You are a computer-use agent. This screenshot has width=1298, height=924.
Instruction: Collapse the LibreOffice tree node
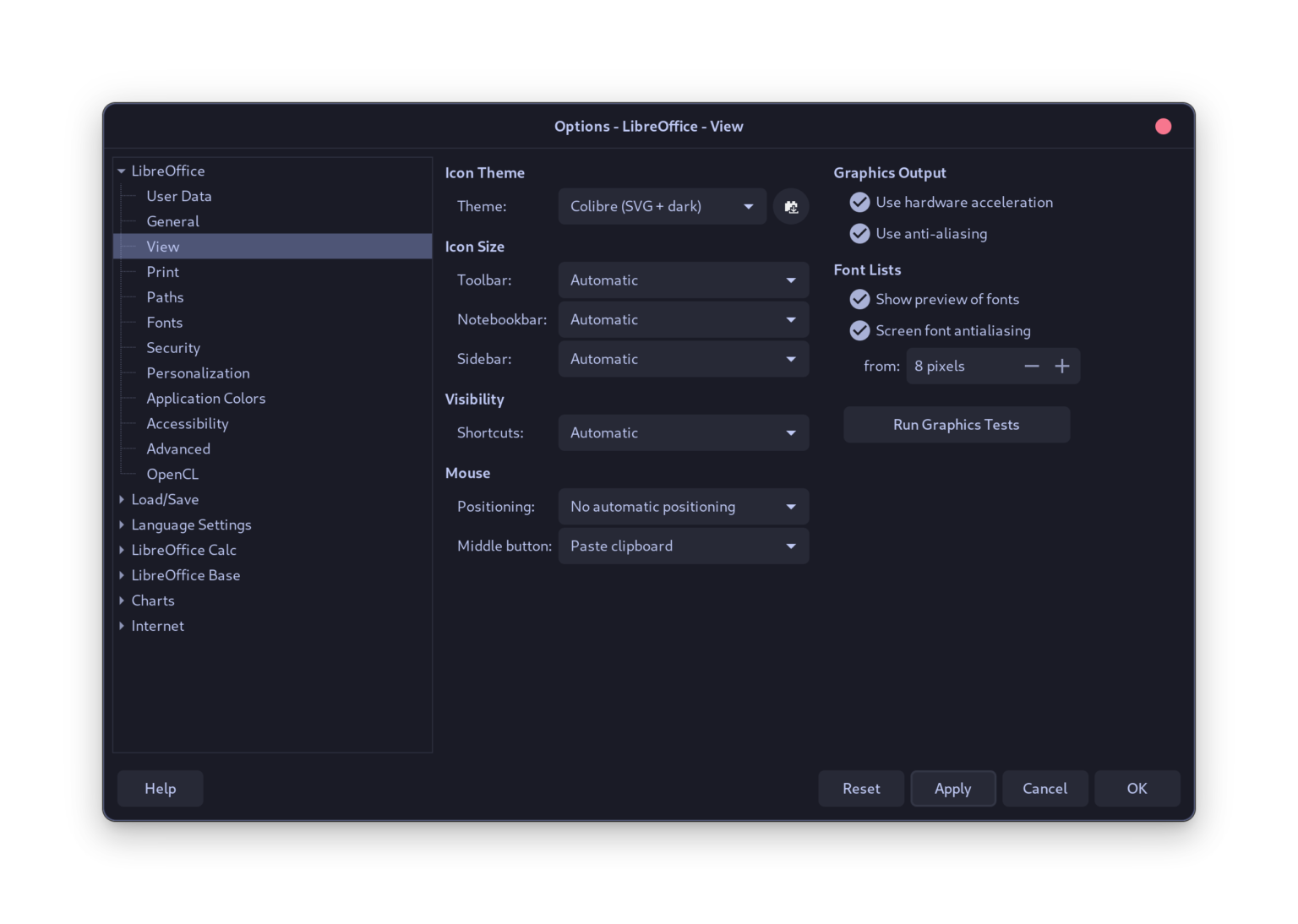coord(122,171)
